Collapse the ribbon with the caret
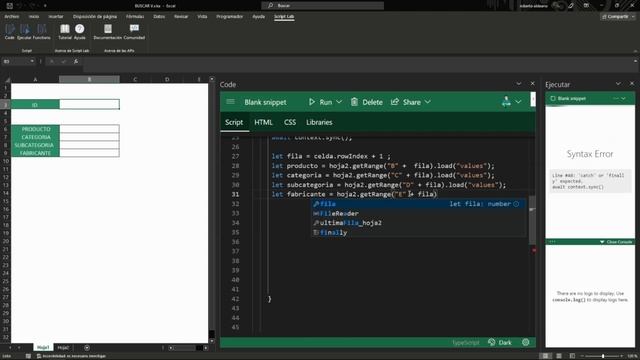The height and width of the screenshot is (360, 640). coord(635,51)
